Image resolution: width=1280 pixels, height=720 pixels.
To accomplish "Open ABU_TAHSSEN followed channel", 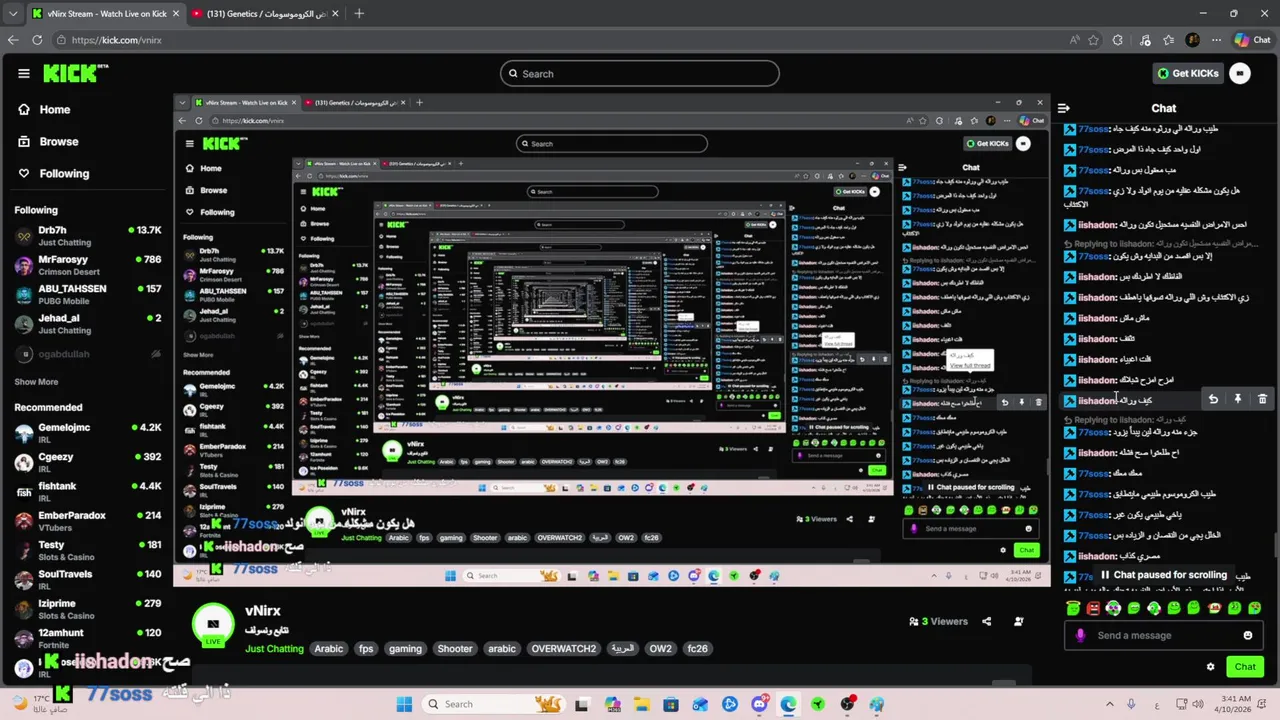I will 88,294.
